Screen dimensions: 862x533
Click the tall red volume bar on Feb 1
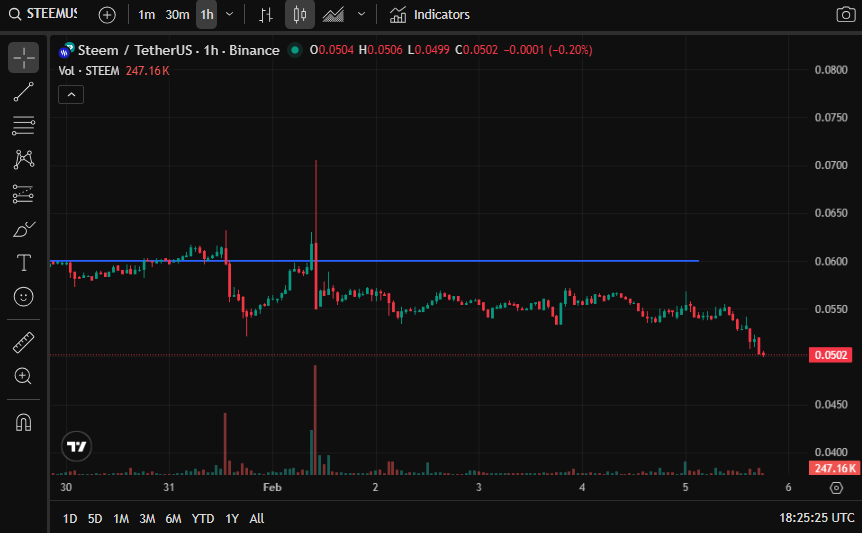tap(315, 419)
